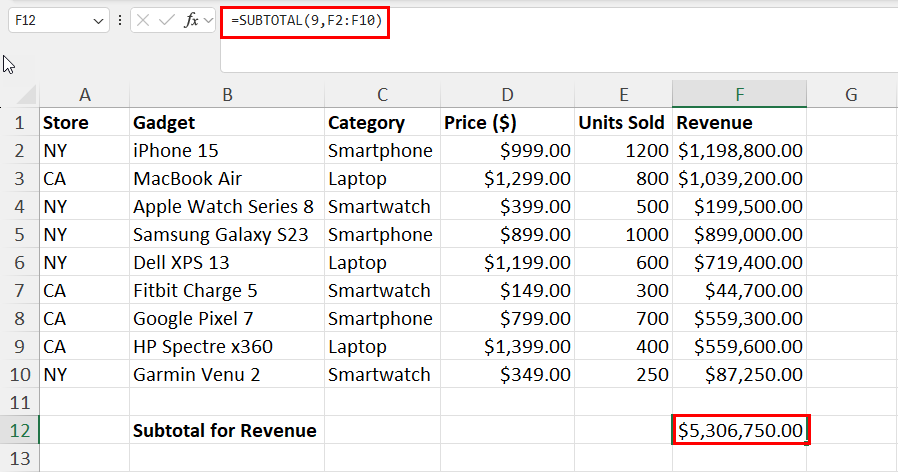Viewport: 898px width, 472px height.
Task: Select row 11 header
Action: 19,403
